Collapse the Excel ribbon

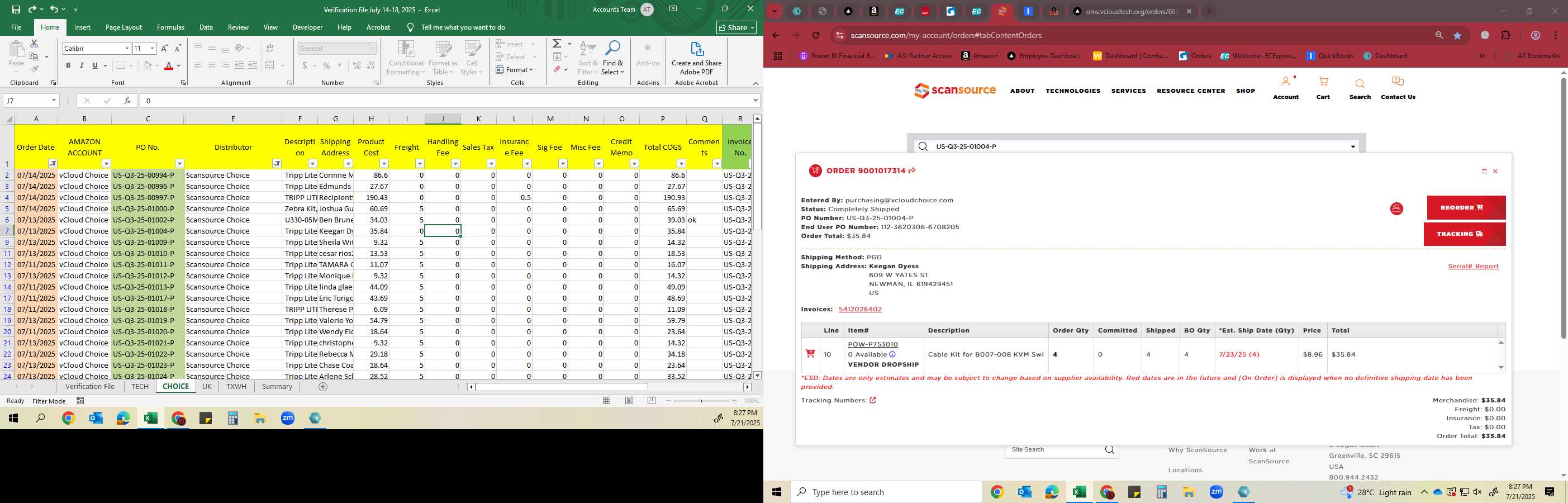[x=756, y=83]
